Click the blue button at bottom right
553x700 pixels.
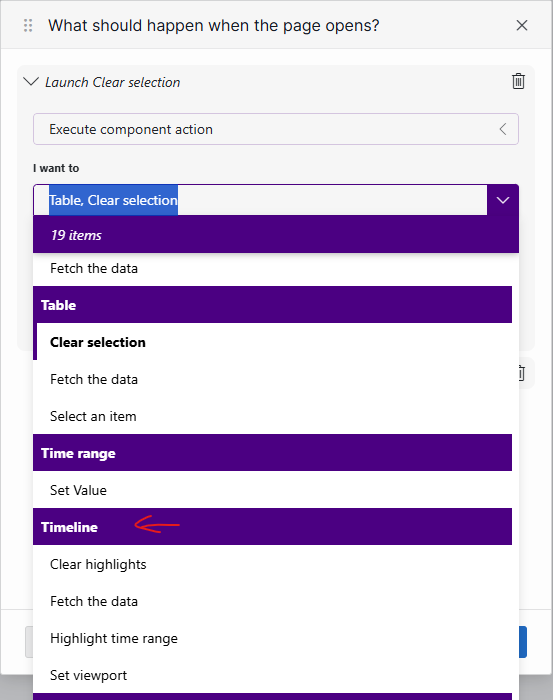pos(523,642)
